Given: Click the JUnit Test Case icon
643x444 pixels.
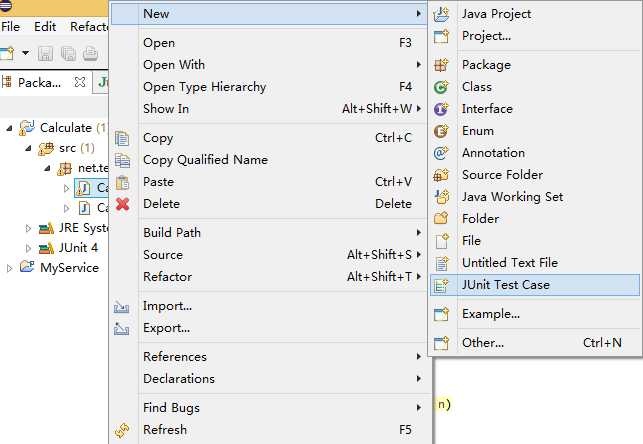Looking at the screenshot, I should (x=441, y=285).
